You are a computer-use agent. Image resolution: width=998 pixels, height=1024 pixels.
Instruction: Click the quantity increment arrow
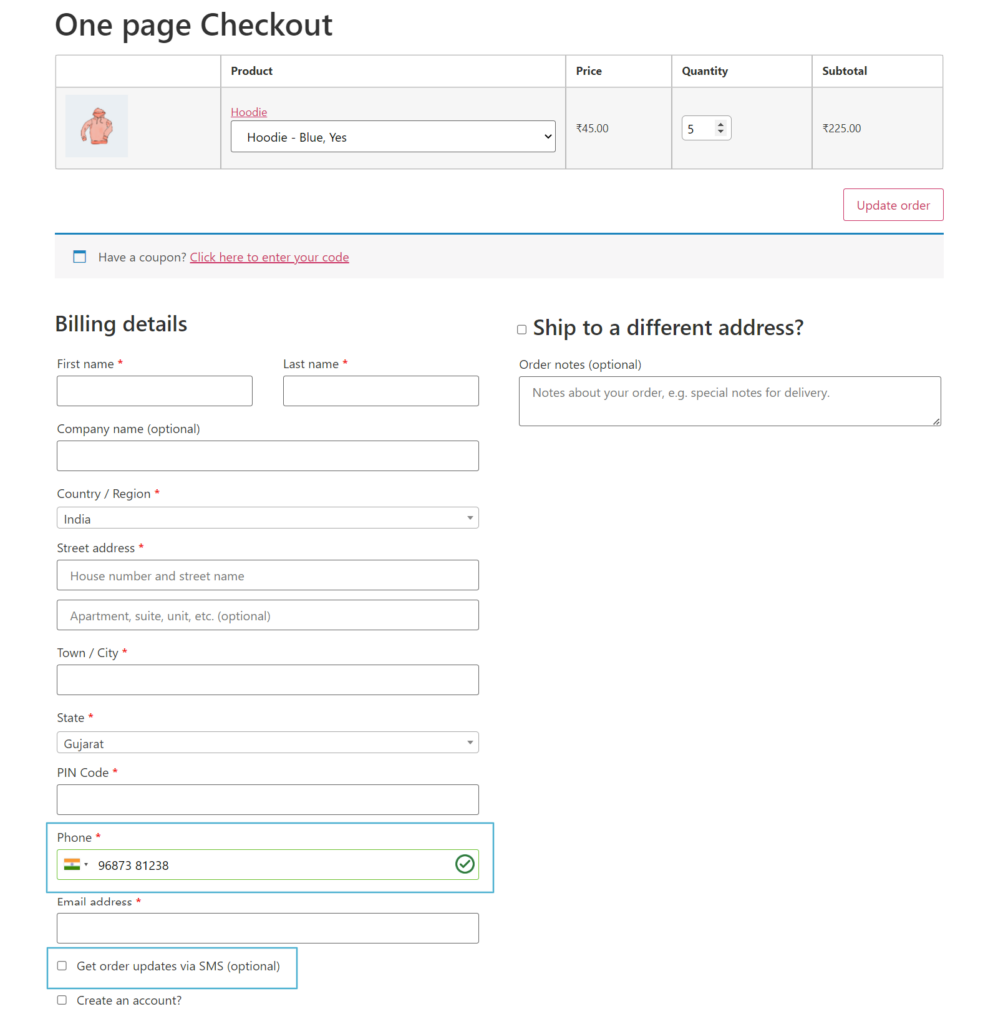pos(721,123)
